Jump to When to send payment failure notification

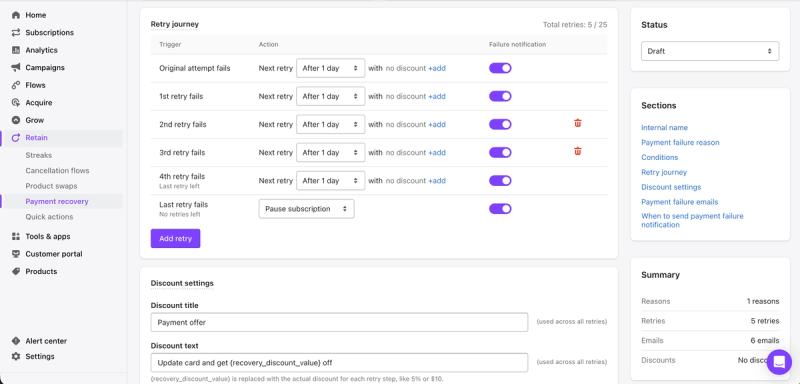(692, 220)
